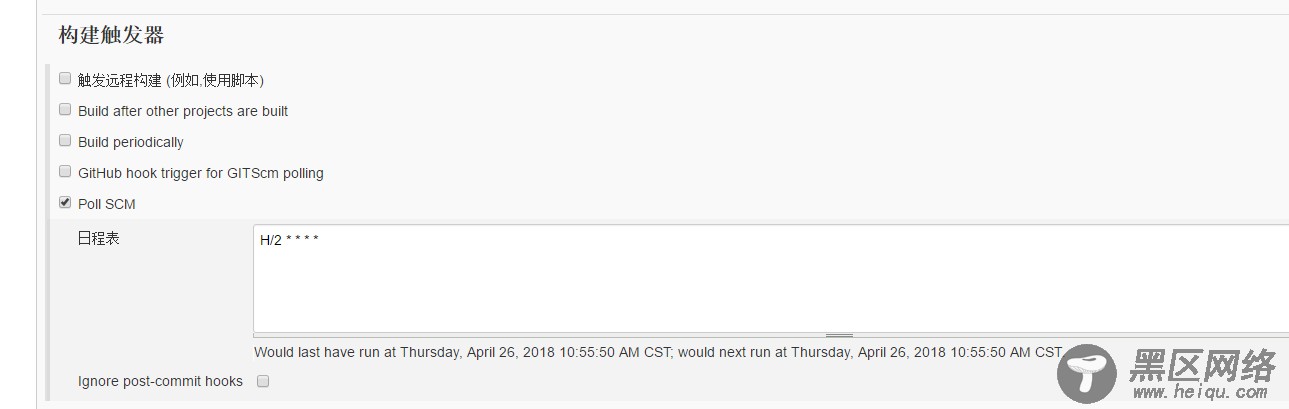Screen dimensions: 1289x409
Task: Click the GitHub hook trigger label text
Action: [201, 173]
